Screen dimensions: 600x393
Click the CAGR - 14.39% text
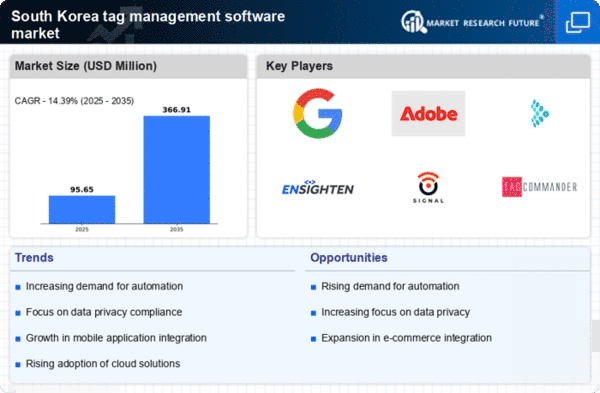tap(74, 101)
